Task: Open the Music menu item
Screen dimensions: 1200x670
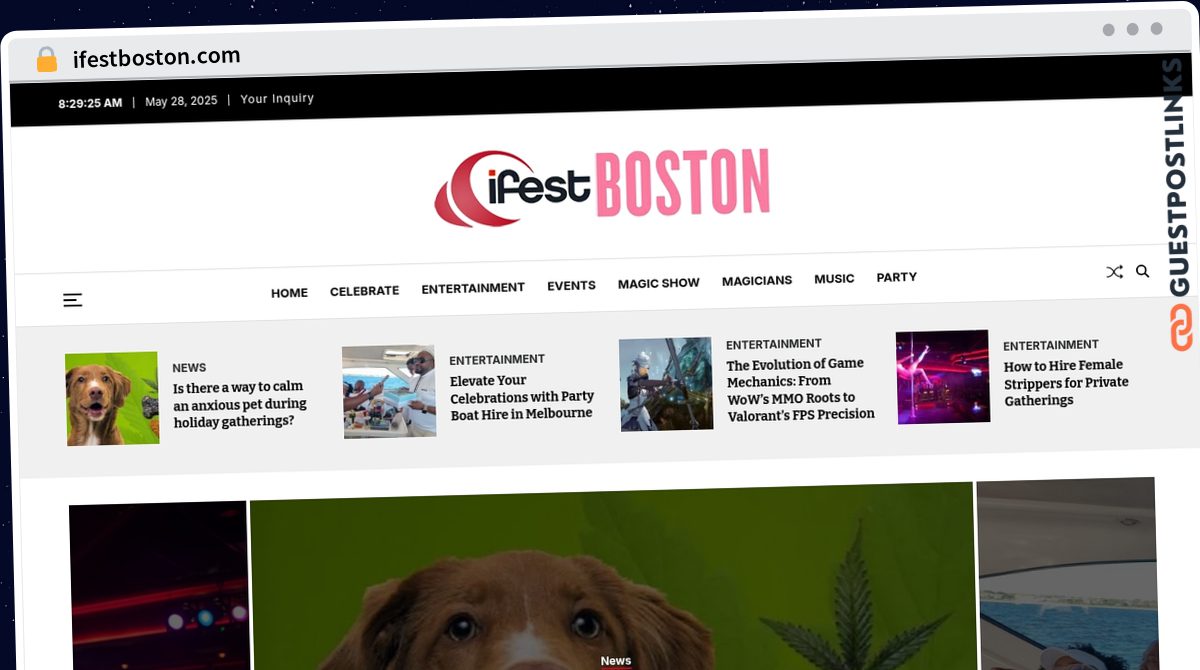Action: pyautogui.click(x=834, y=279)
